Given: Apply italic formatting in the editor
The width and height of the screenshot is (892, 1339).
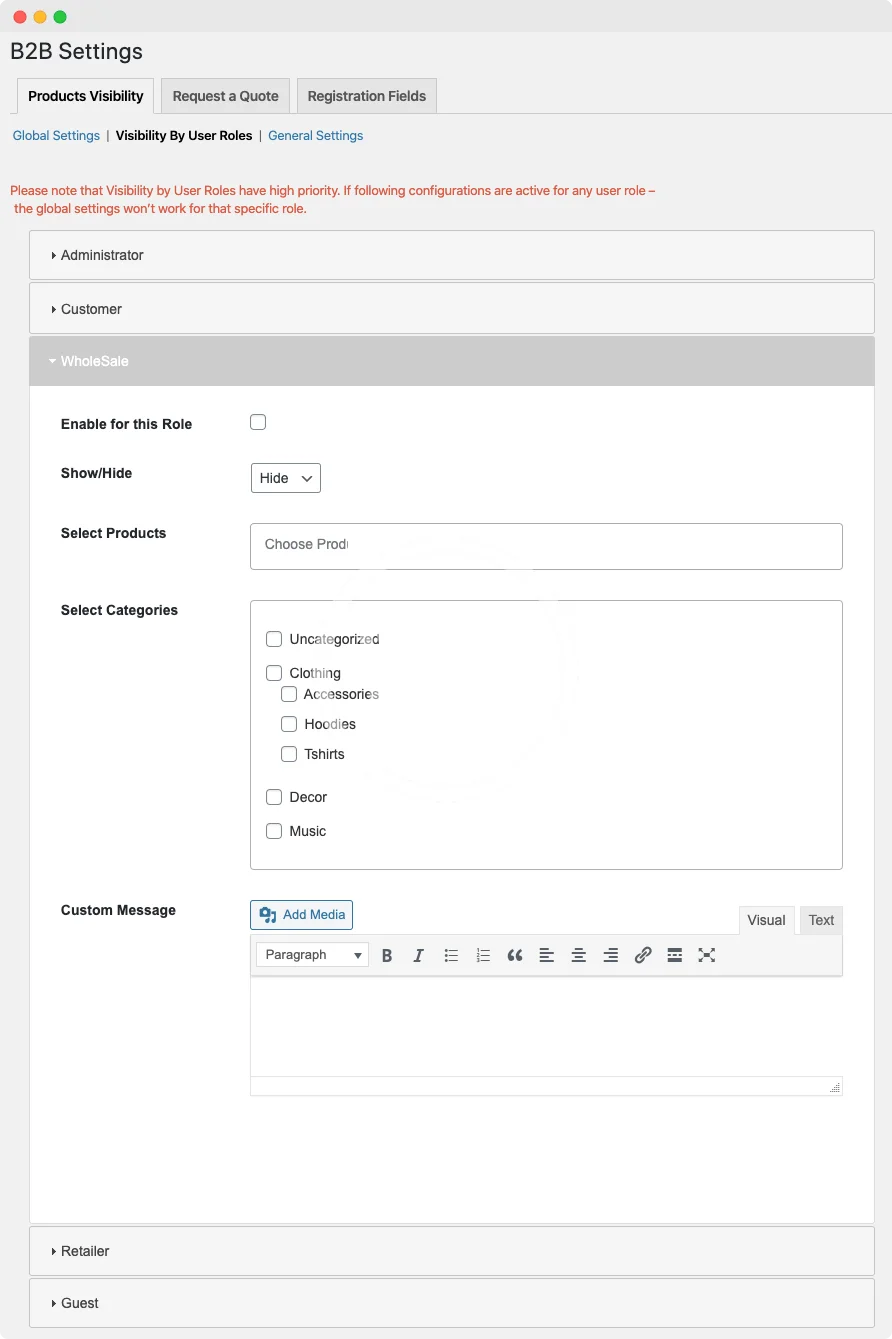Looking at the screenshot, I should pyautogui.click(x=419, y=955).
